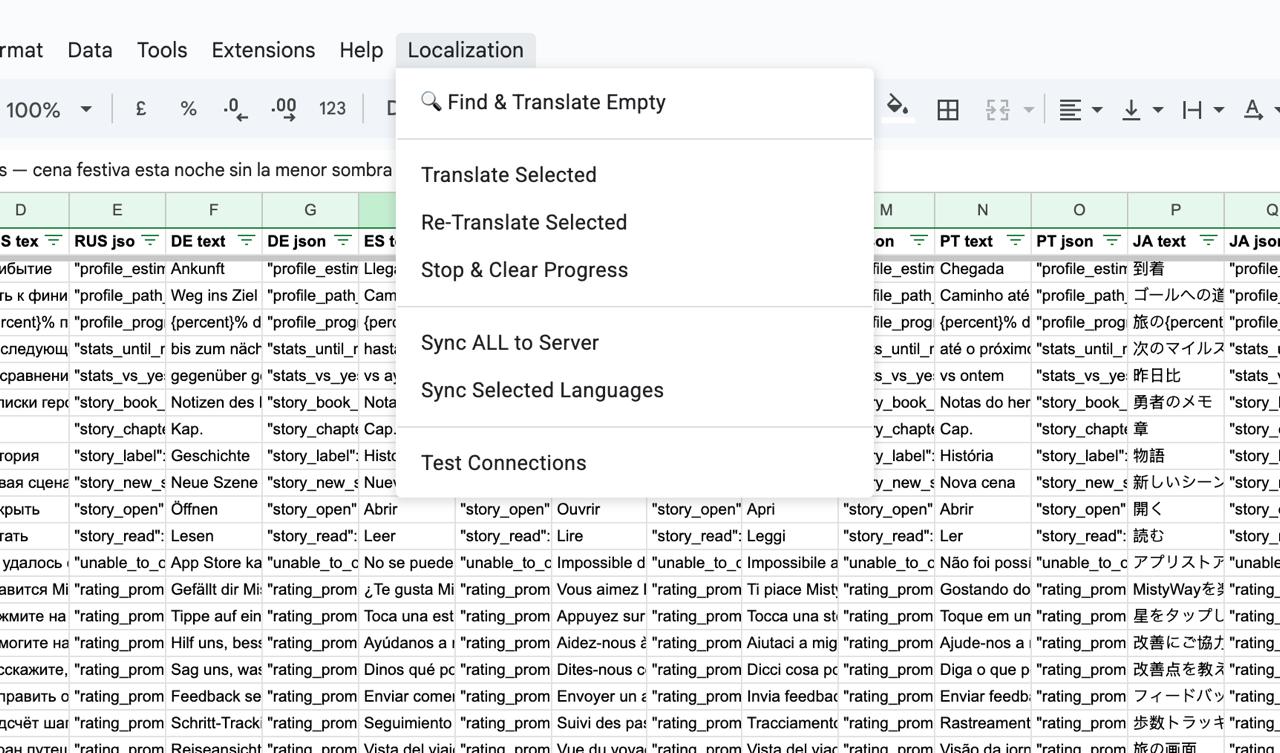Open filter for PT json column
This screenshot has height=753, width=1280.
pos(1111,241)
